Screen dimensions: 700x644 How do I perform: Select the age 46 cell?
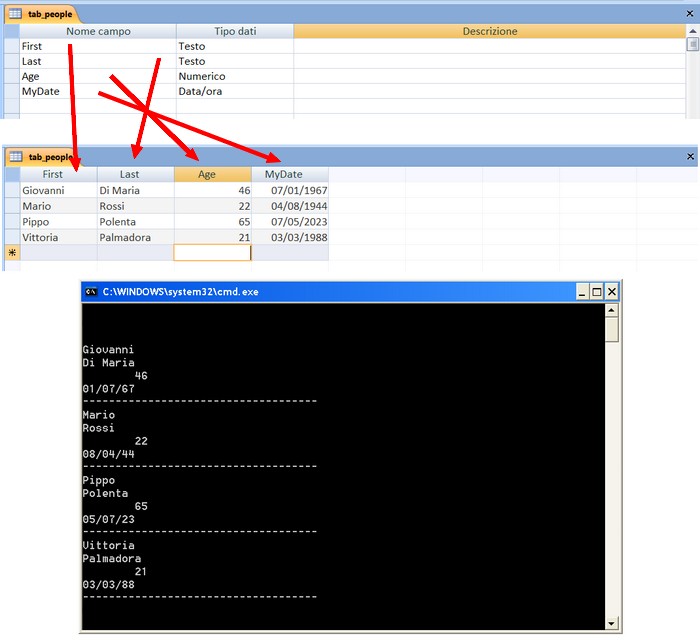click(212, 191)
